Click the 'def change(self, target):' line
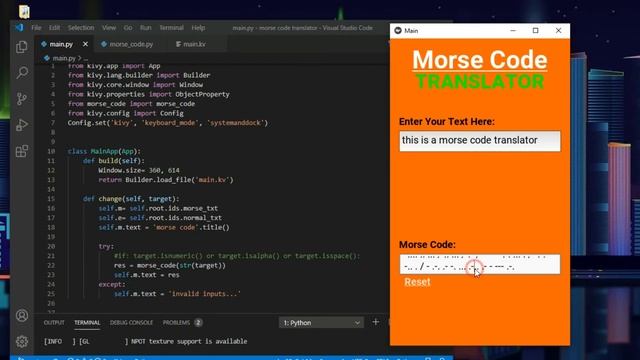 pyautogui.click(x=131, y=199)
